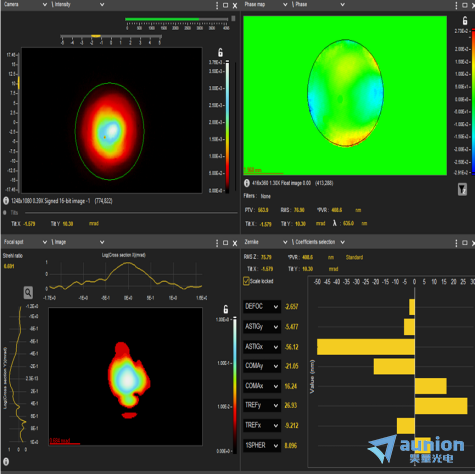Screen dimensions: 476x474
Task: Maximize the Camera panel
Action: point(226,5)
